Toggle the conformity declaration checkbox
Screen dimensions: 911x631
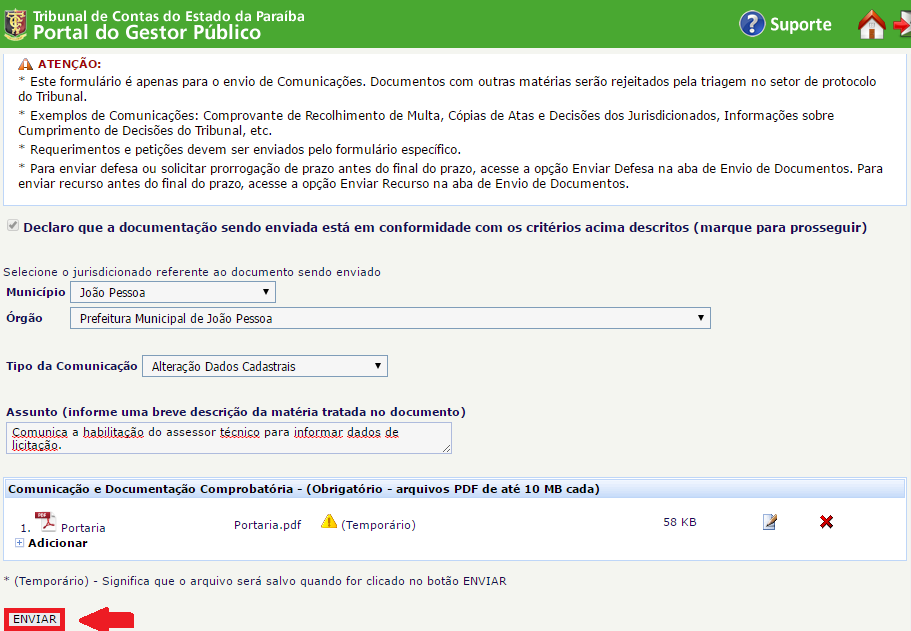coord(11,227)
